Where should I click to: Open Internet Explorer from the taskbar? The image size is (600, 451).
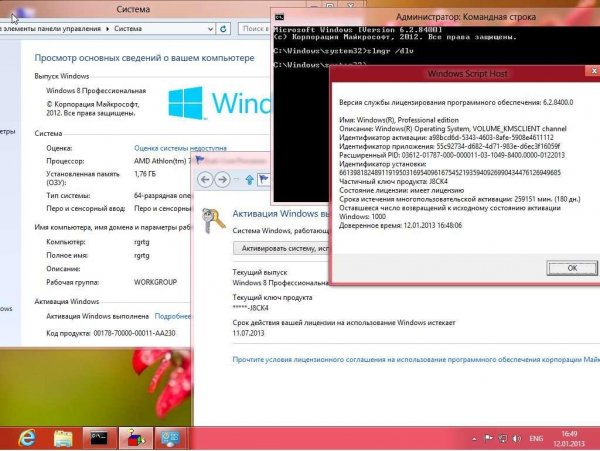click(x=27, y=438)
